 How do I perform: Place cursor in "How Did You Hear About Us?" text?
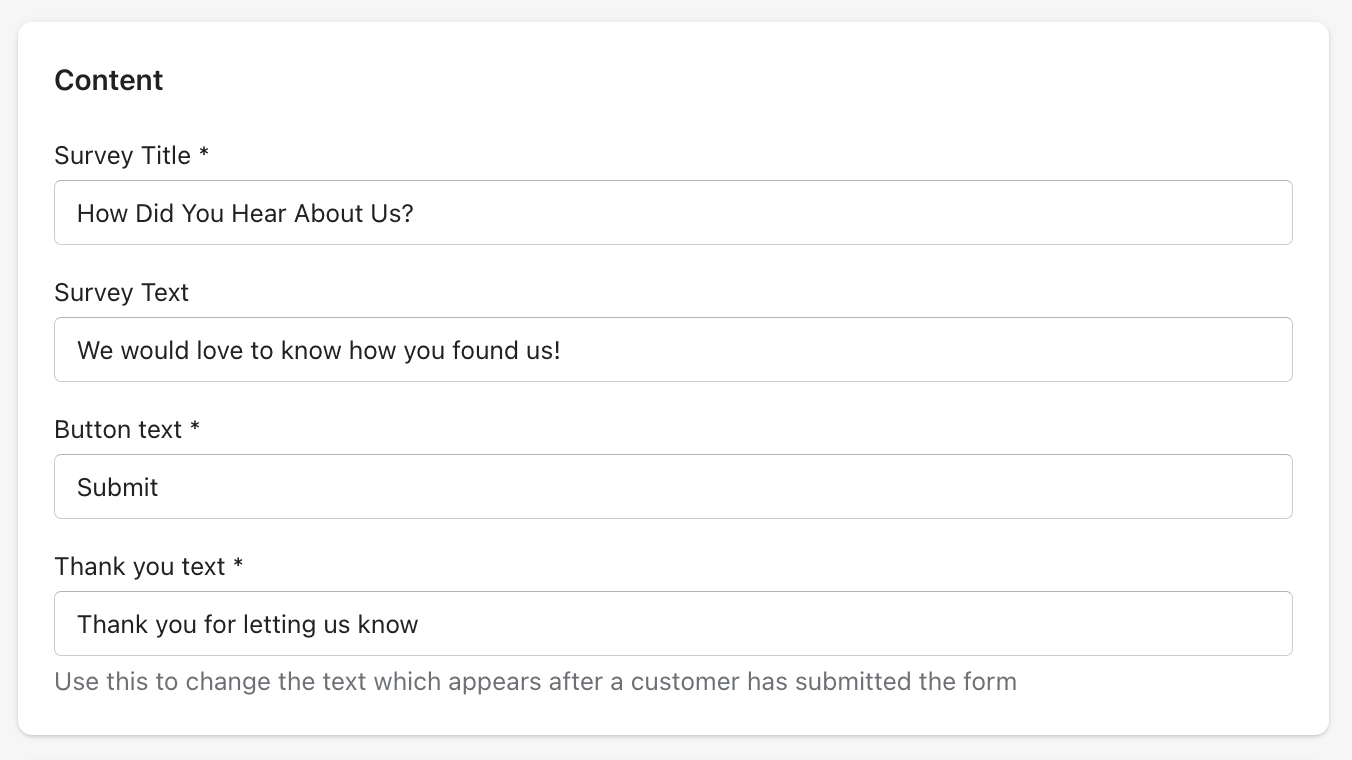(x=245, y=213)
